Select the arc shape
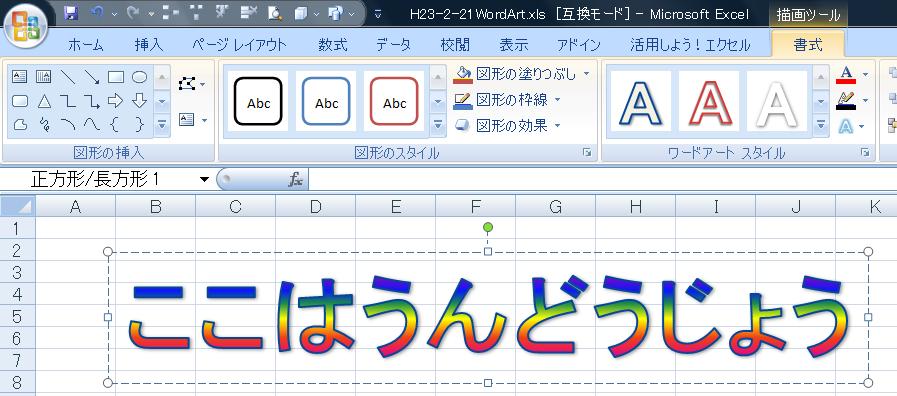Screen dimensions: 897x396 click(68, 124)
